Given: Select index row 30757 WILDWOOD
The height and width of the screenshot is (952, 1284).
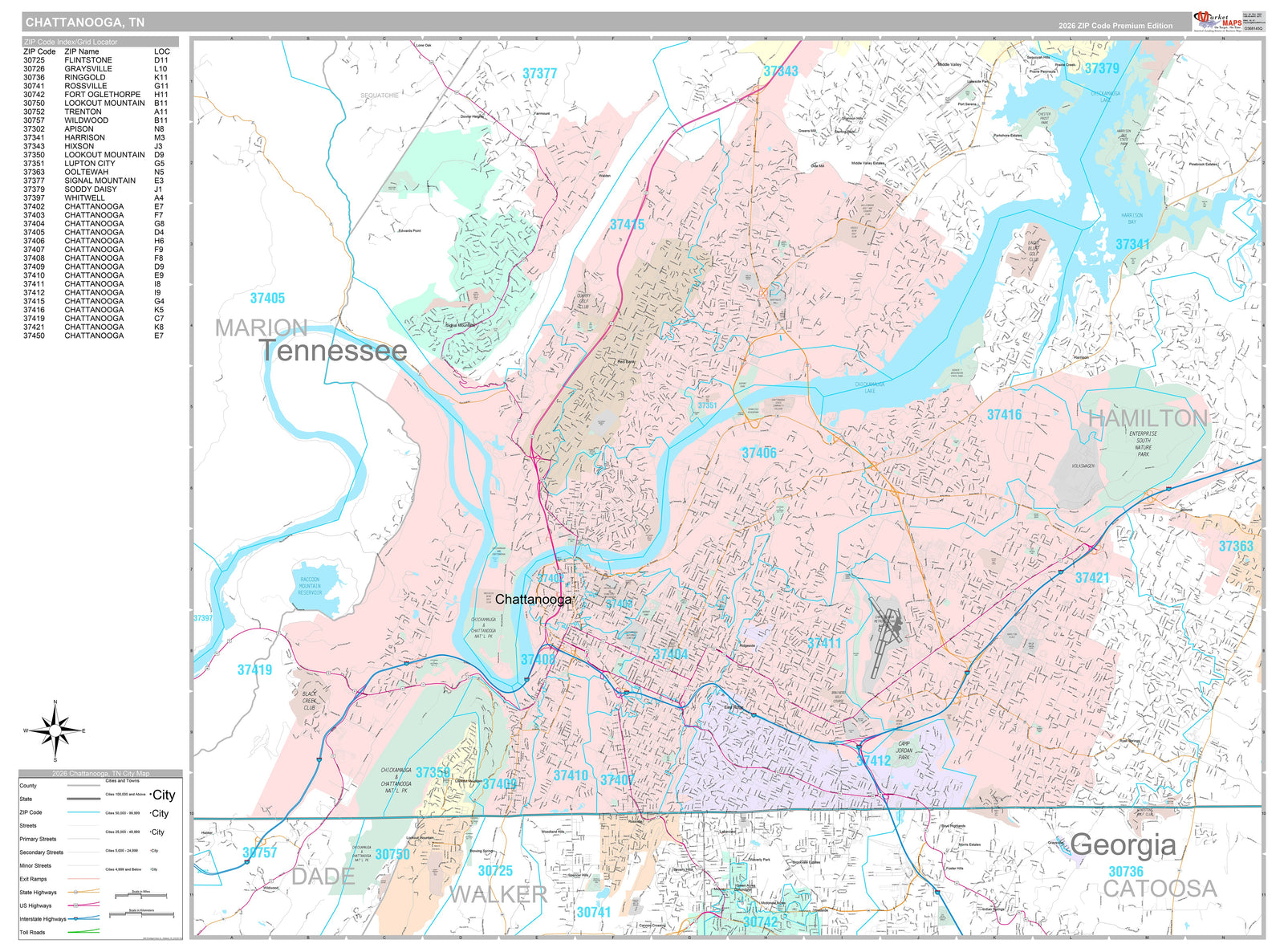Looking at the screenshot, I should pyautogui.click(x=96, y=120).
